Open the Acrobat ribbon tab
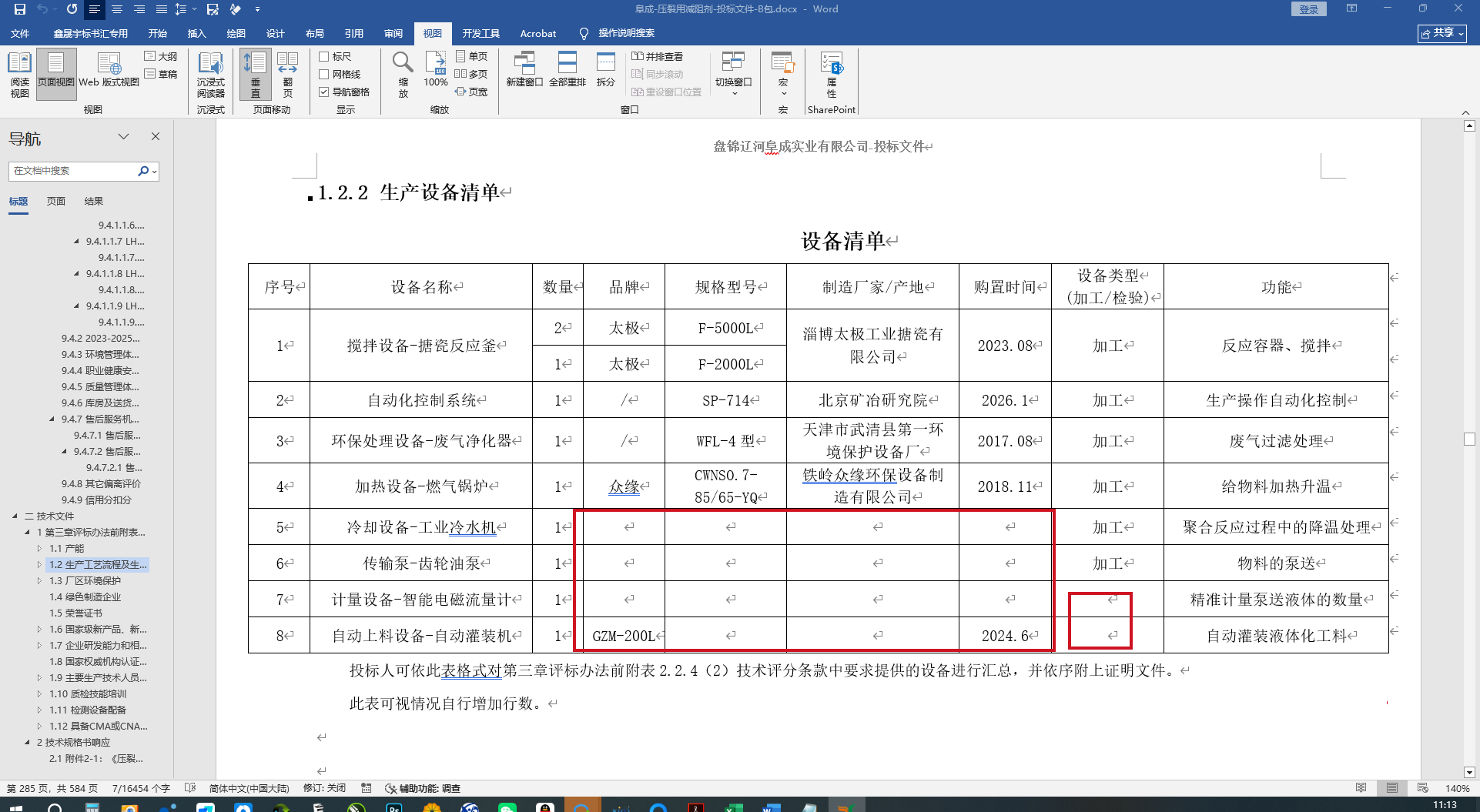The height and width of the screenshot is (812, 1480). 538,33
